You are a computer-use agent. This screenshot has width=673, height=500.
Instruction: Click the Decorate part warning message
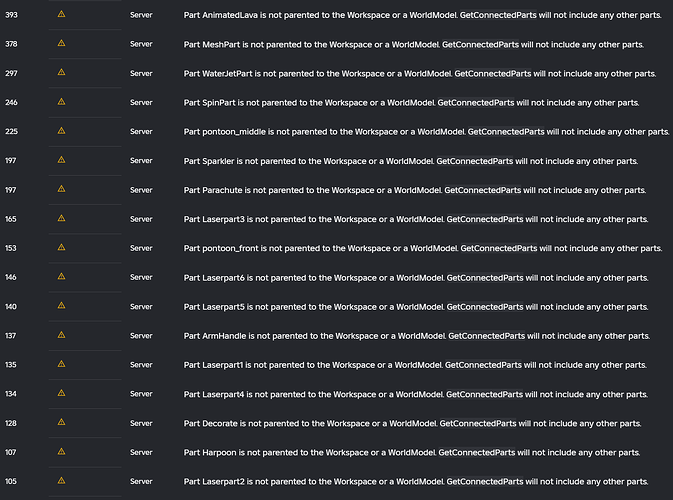[x=412, y=423]
